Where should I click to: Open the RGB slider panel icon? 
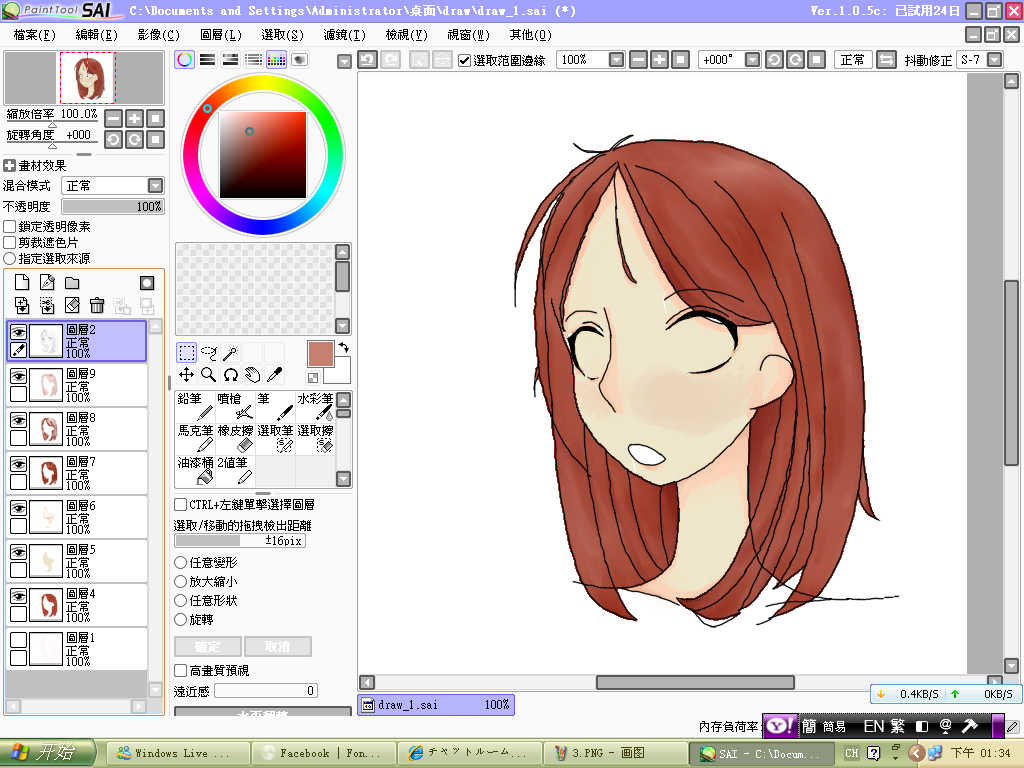pos(208,60)
